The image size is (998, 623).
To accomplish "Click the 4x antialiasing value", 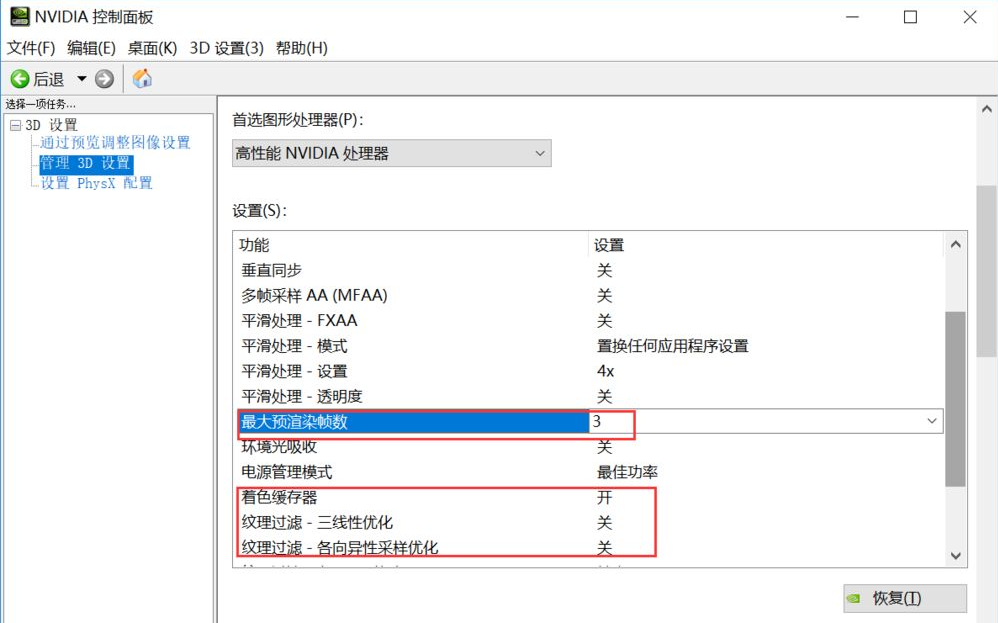I will [605, 371].
